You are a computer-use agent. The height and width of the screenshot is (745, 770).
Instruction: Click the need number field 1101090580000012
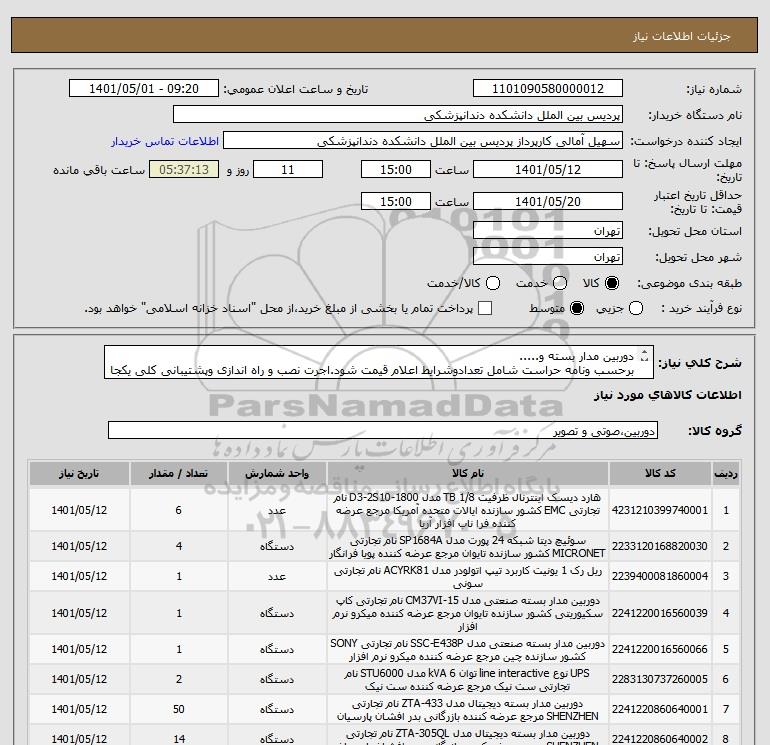548,88
